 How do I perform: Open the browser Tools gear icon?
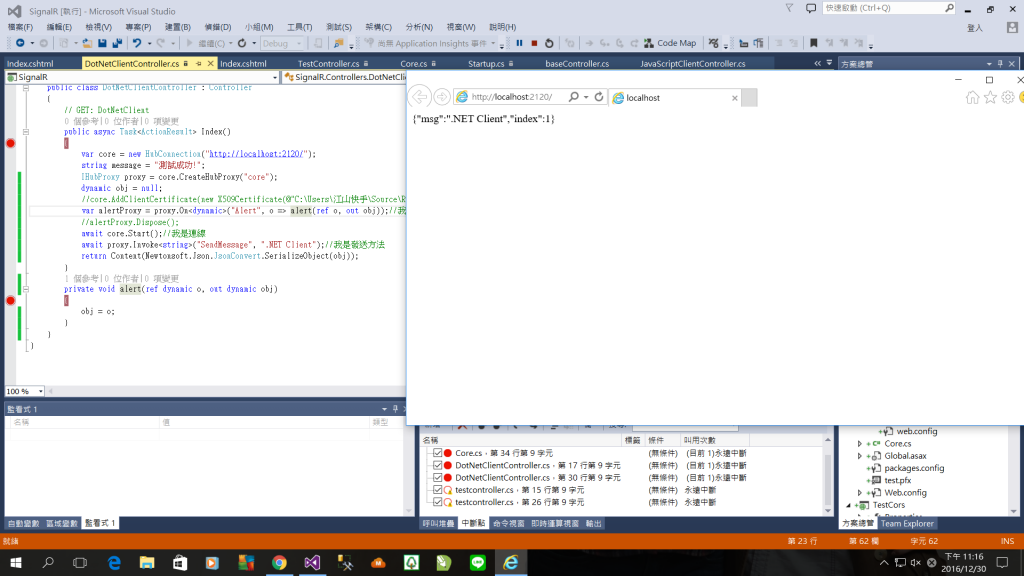coord(1008,97)
